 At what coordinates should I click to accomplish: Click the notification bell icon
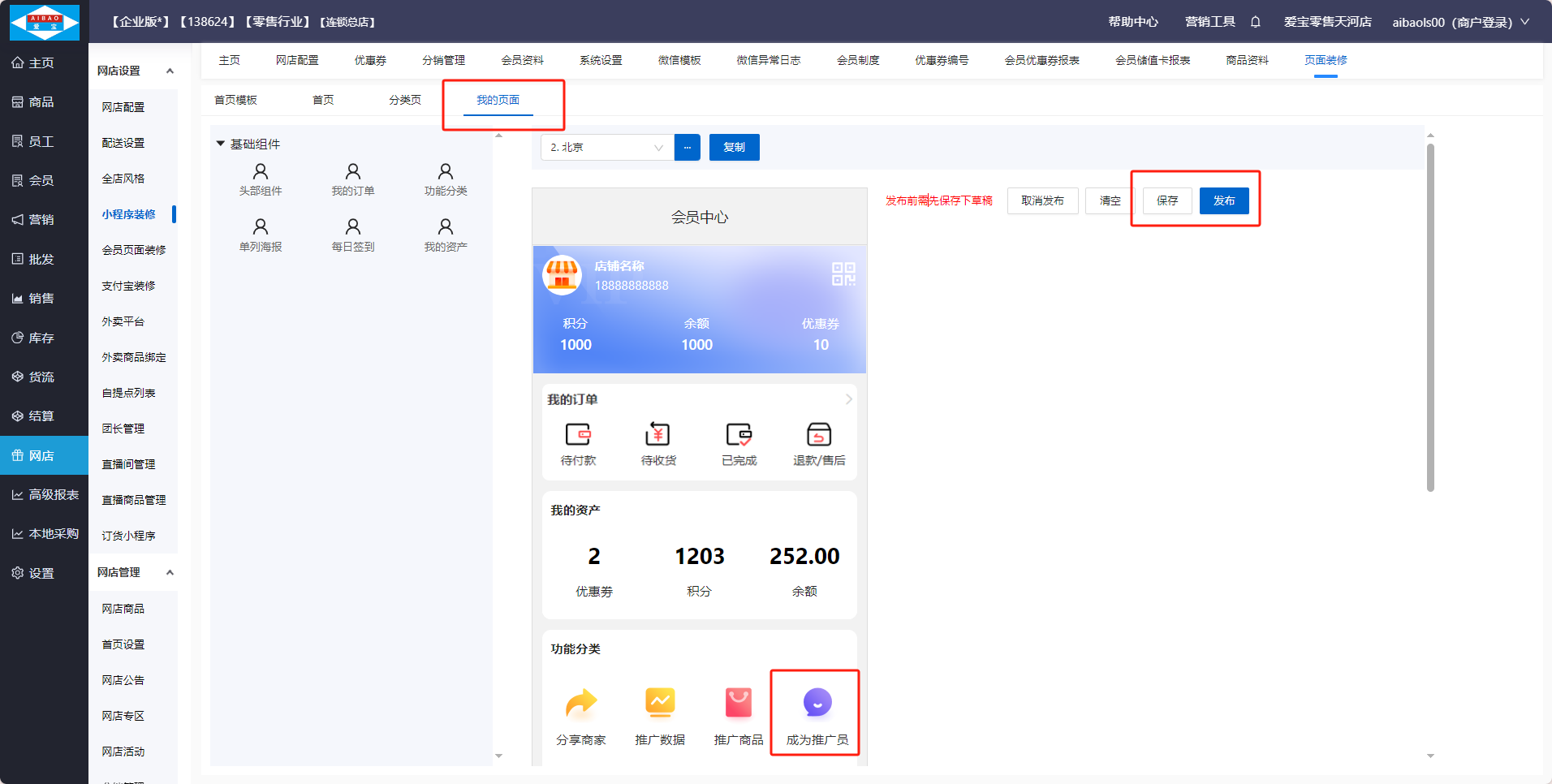click(1255, 22)
